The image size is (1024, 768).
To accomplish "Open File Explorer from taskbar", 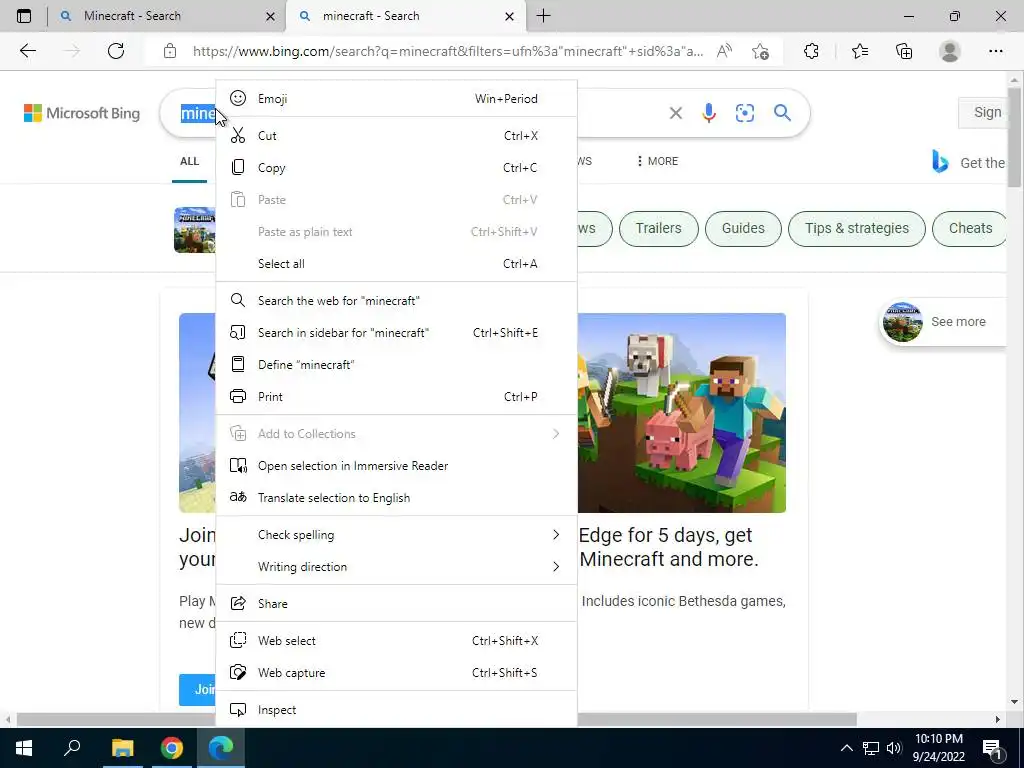I will click(122, 748).
